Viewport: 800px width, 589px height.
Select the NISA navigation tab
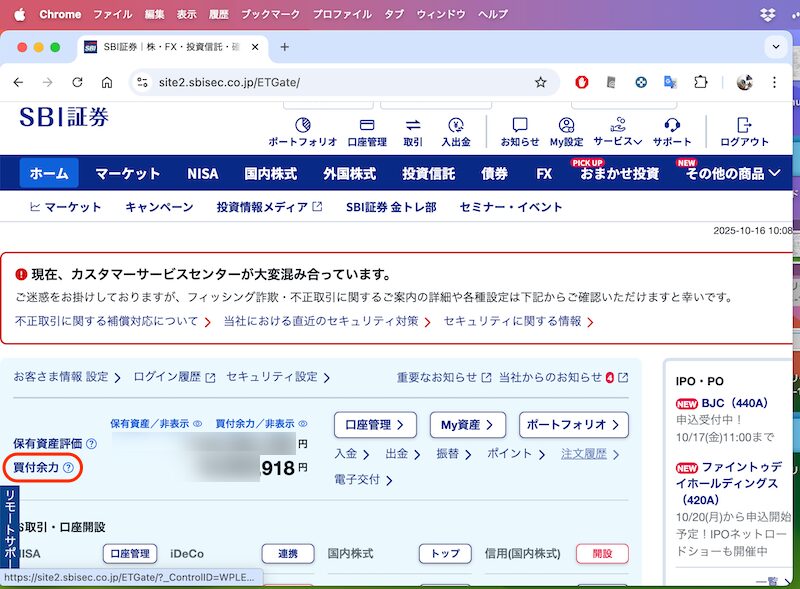click(x=202, y=173)
